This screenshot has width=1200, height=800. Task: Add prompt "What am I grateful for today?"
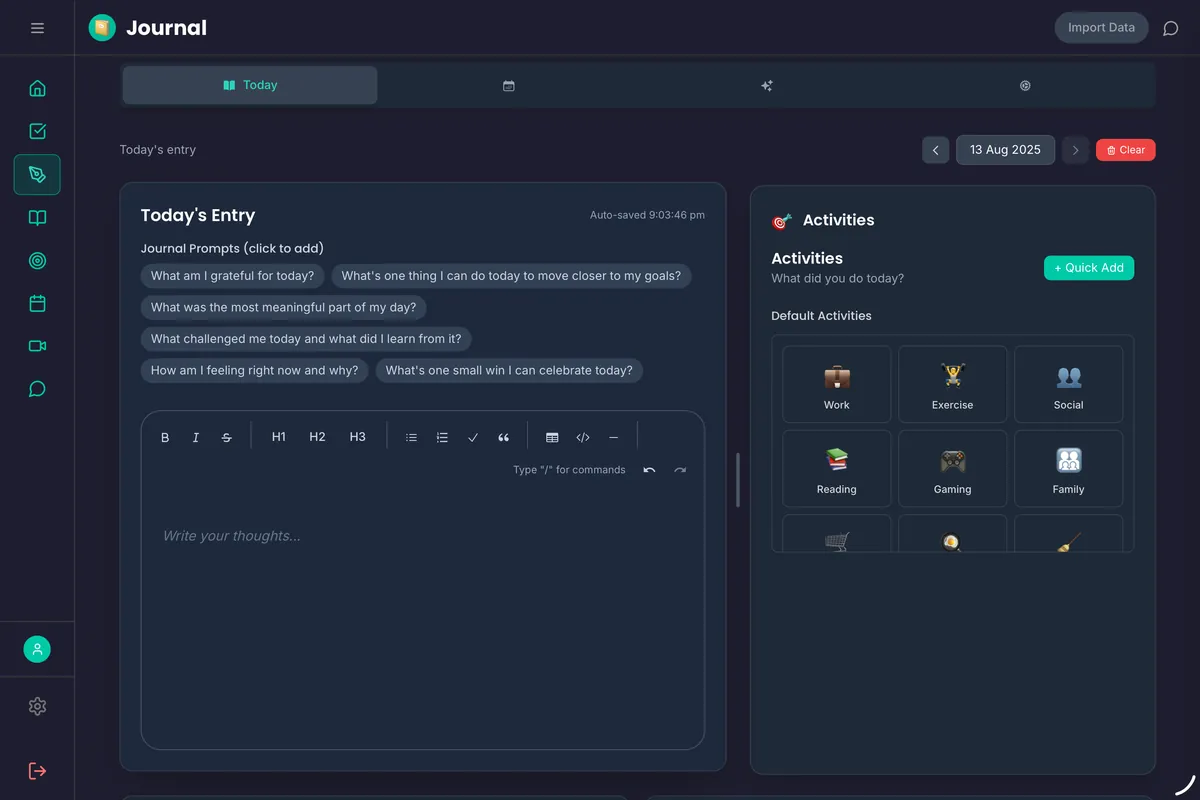(232, 276)
